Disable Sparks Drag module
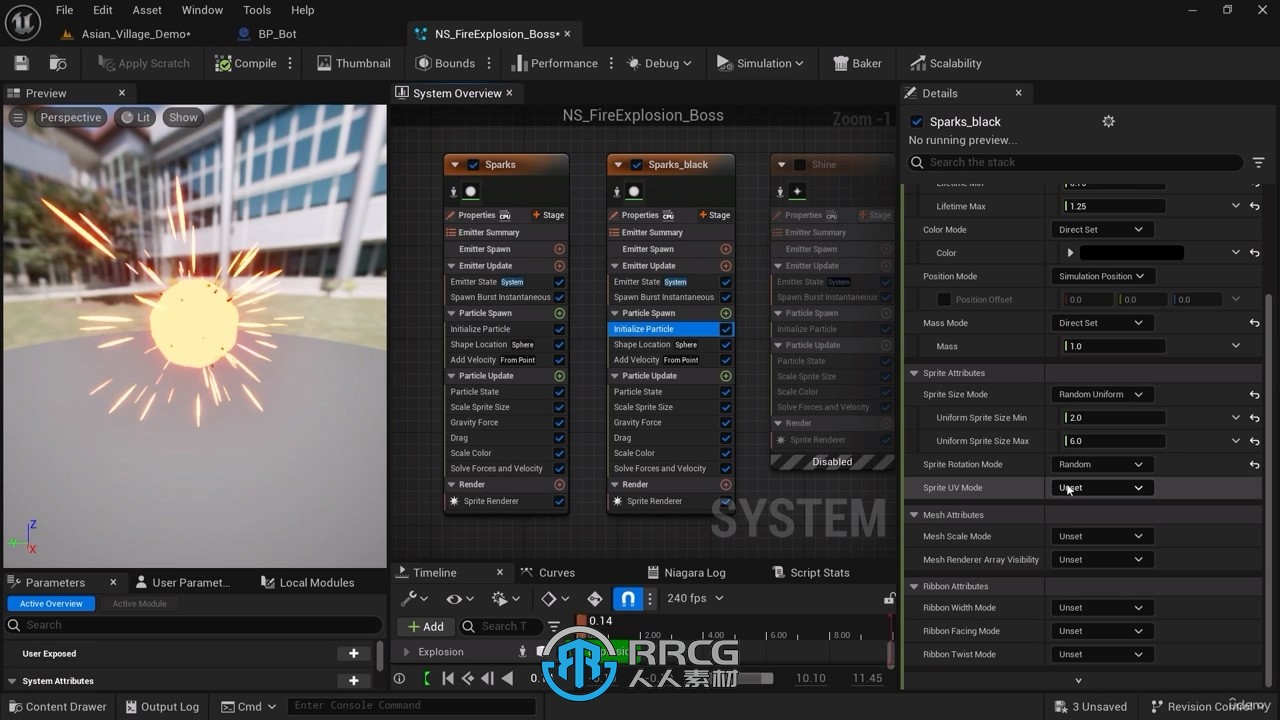Viewport: 1280px width, 720px height. [559, 438]
